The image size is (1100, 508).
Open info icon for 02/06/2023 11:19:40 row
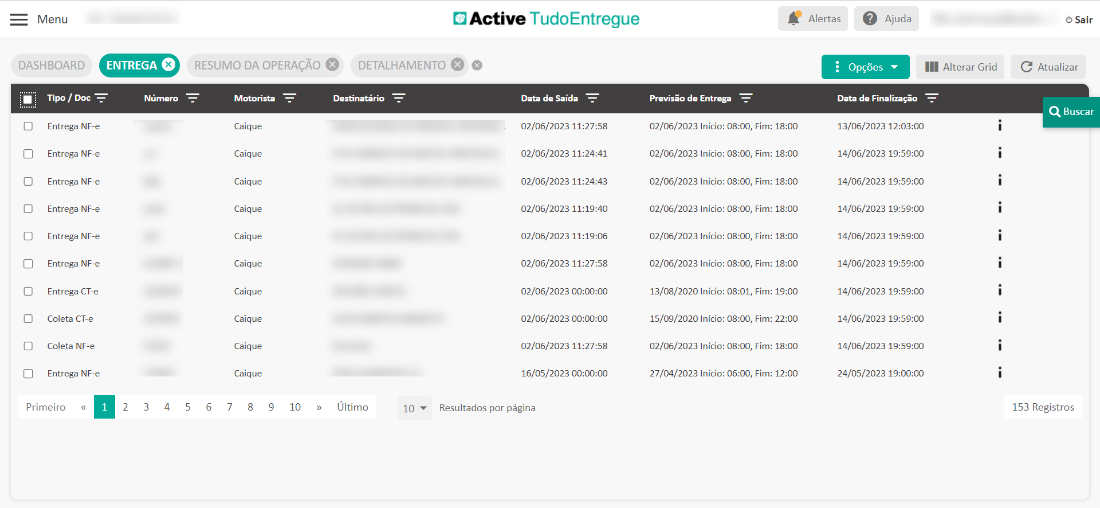[x=1000, y=208]
